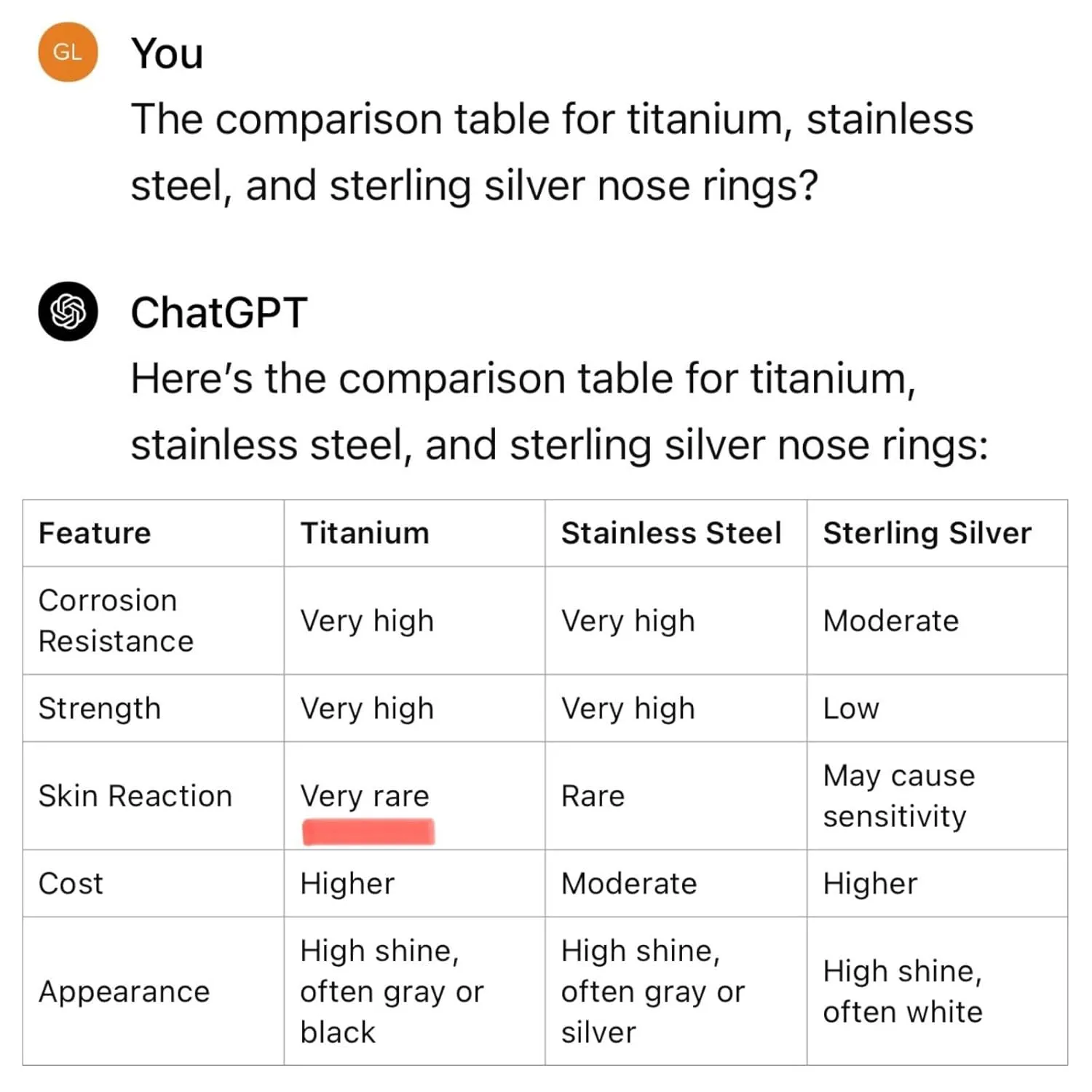The width and height of the screenshot is (1092, 1092).
Task: Click the Feature column header
Action: (x=95, y=533)
